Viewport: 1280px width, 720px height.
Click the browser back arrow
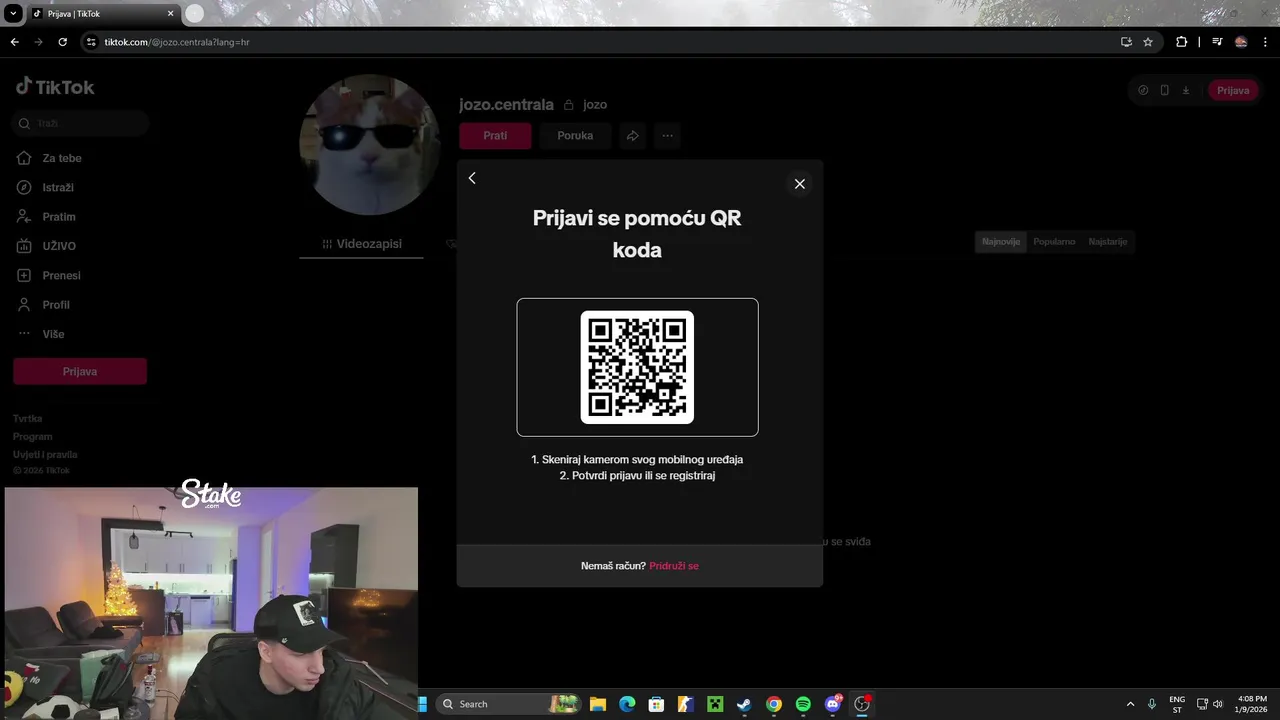[x=14, y=42]
